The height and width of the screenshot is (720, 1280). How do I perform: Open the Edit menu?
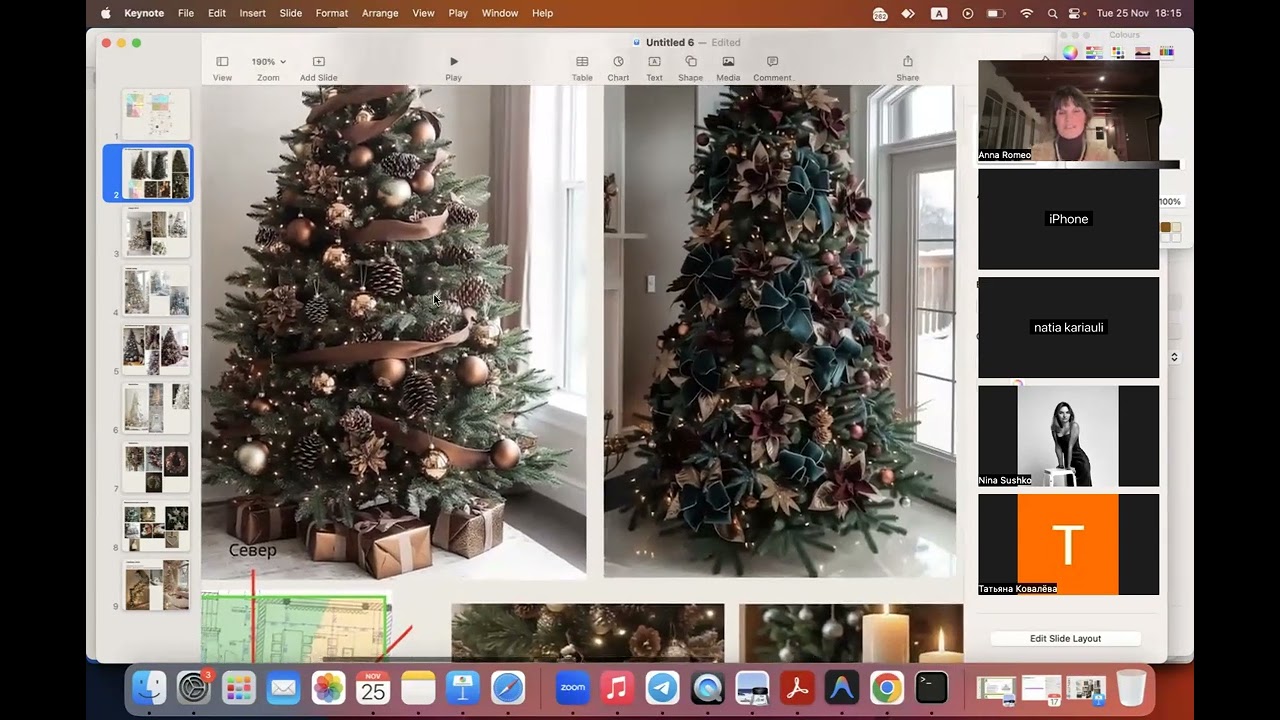pyautogui.click(x=217, y=13)
